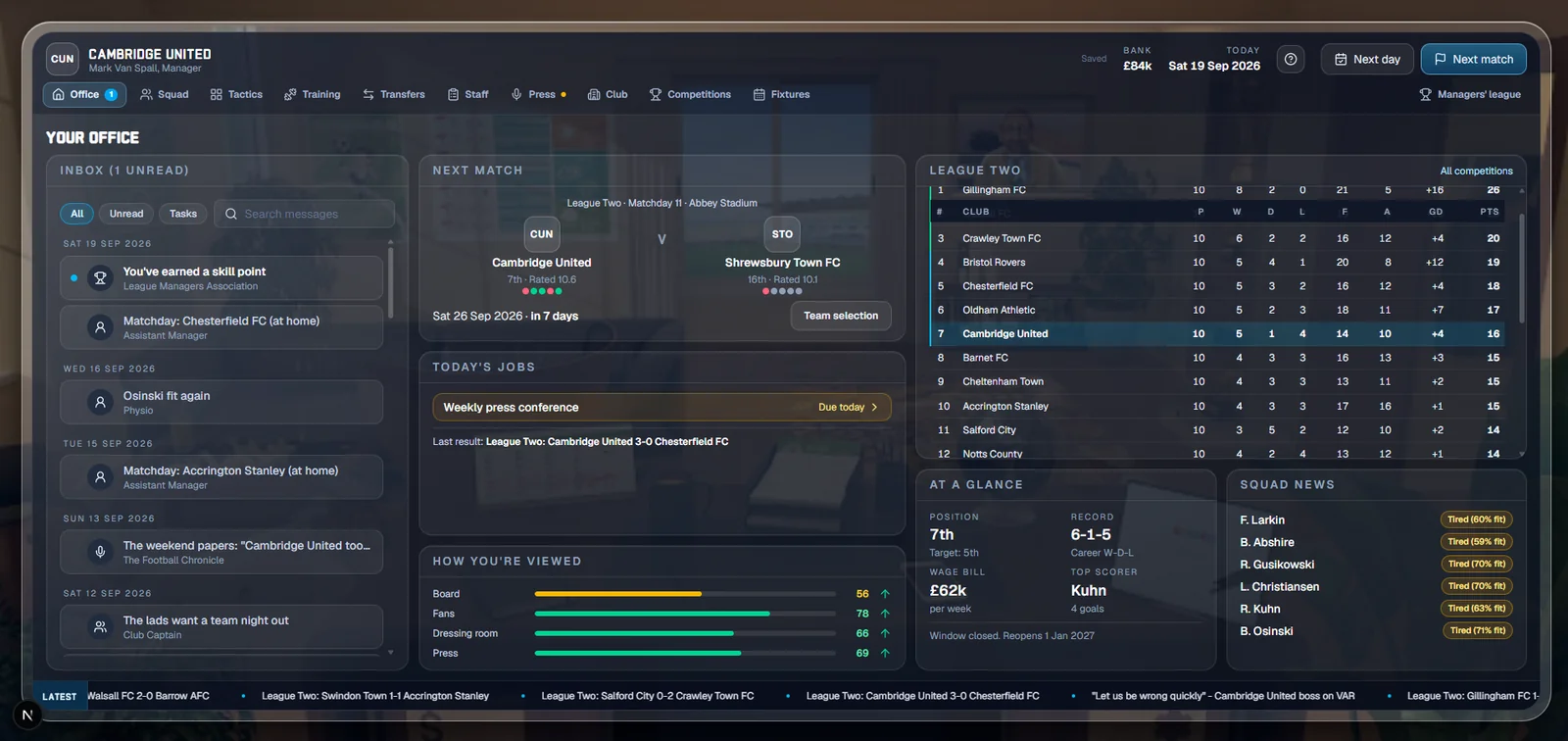Viewport: 1568px width, 741px height.
Task: Open the Tactics tab
Action: (236, 94)
